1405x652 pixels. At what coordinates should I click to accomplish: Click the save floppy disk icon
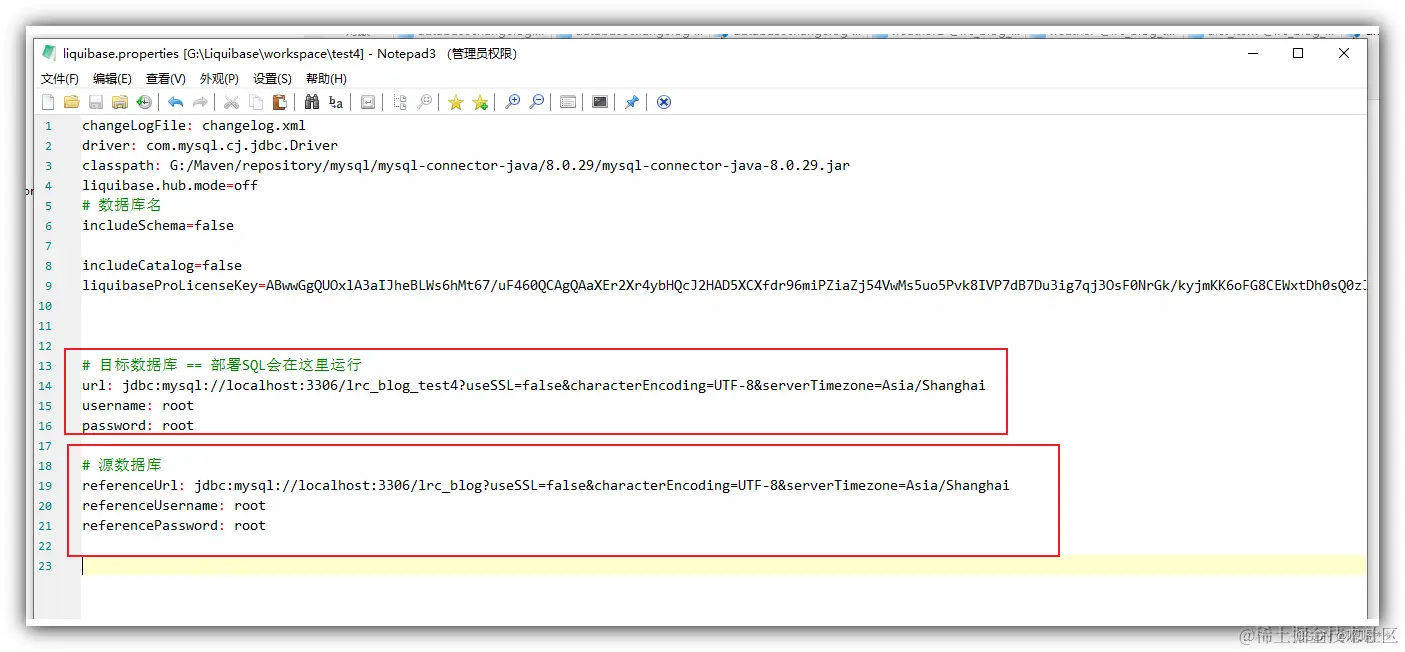pos(96,102)
